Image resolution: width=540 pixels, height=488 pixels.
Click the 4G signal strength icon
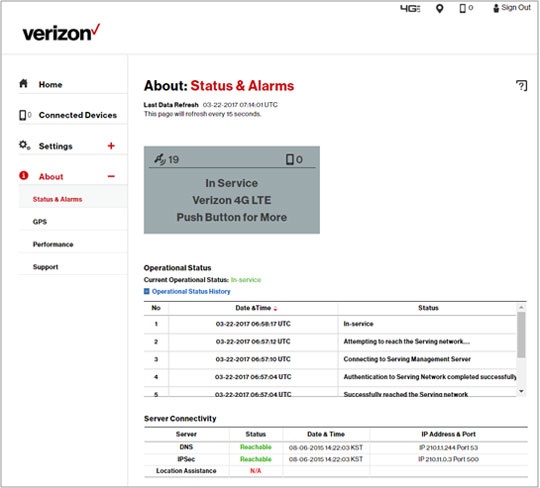pos(410,9)
